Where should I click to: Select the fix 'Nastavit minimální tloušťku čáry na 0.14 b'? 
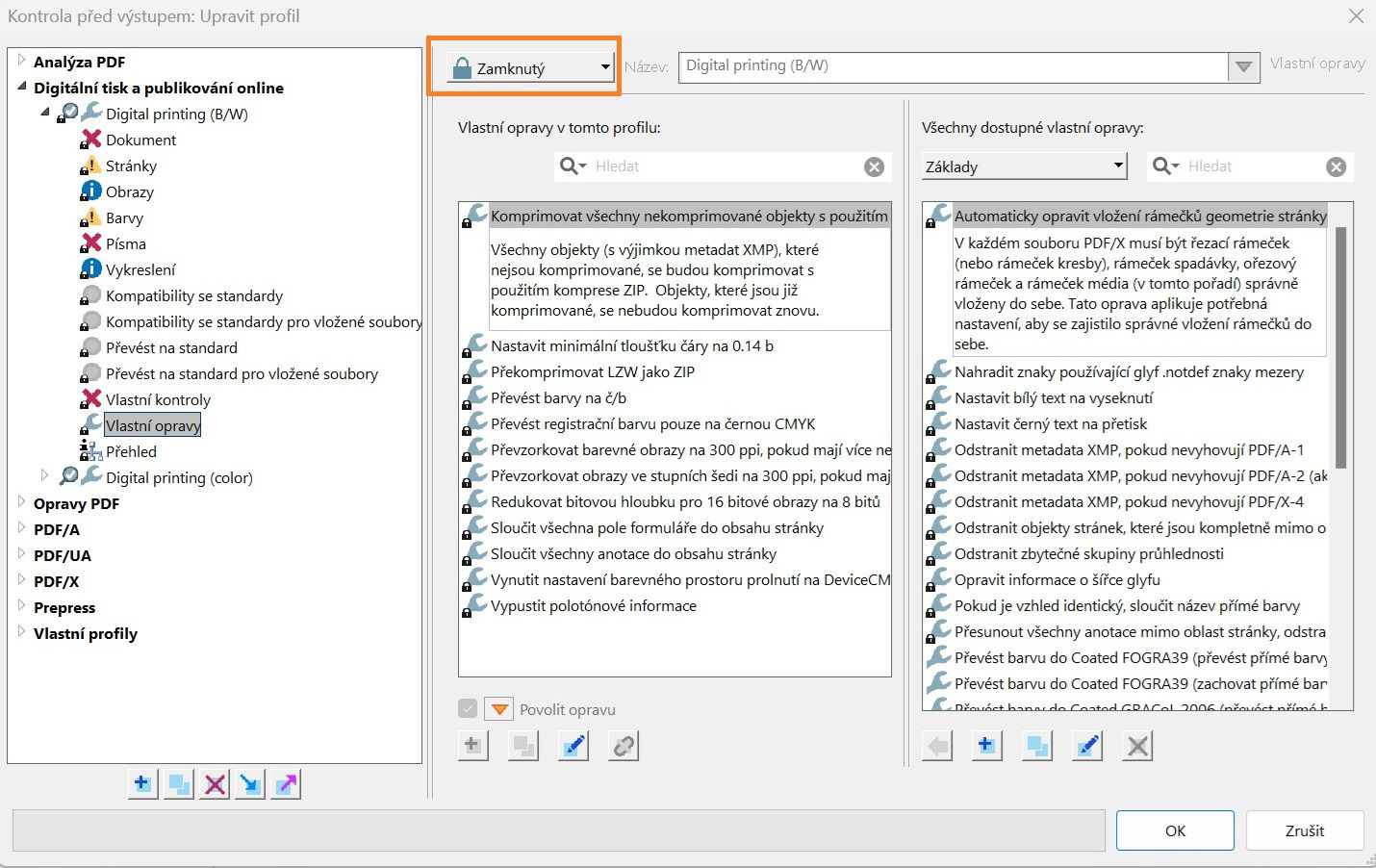[x=632, y=345]
